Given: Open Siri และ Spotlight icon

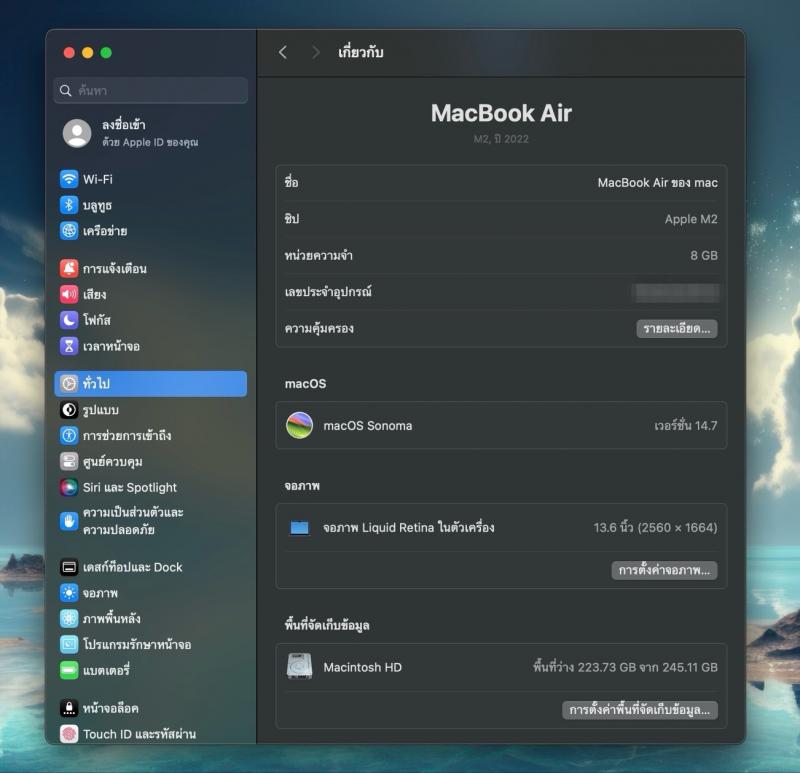Looking at the screenshot, I should 69,487.
